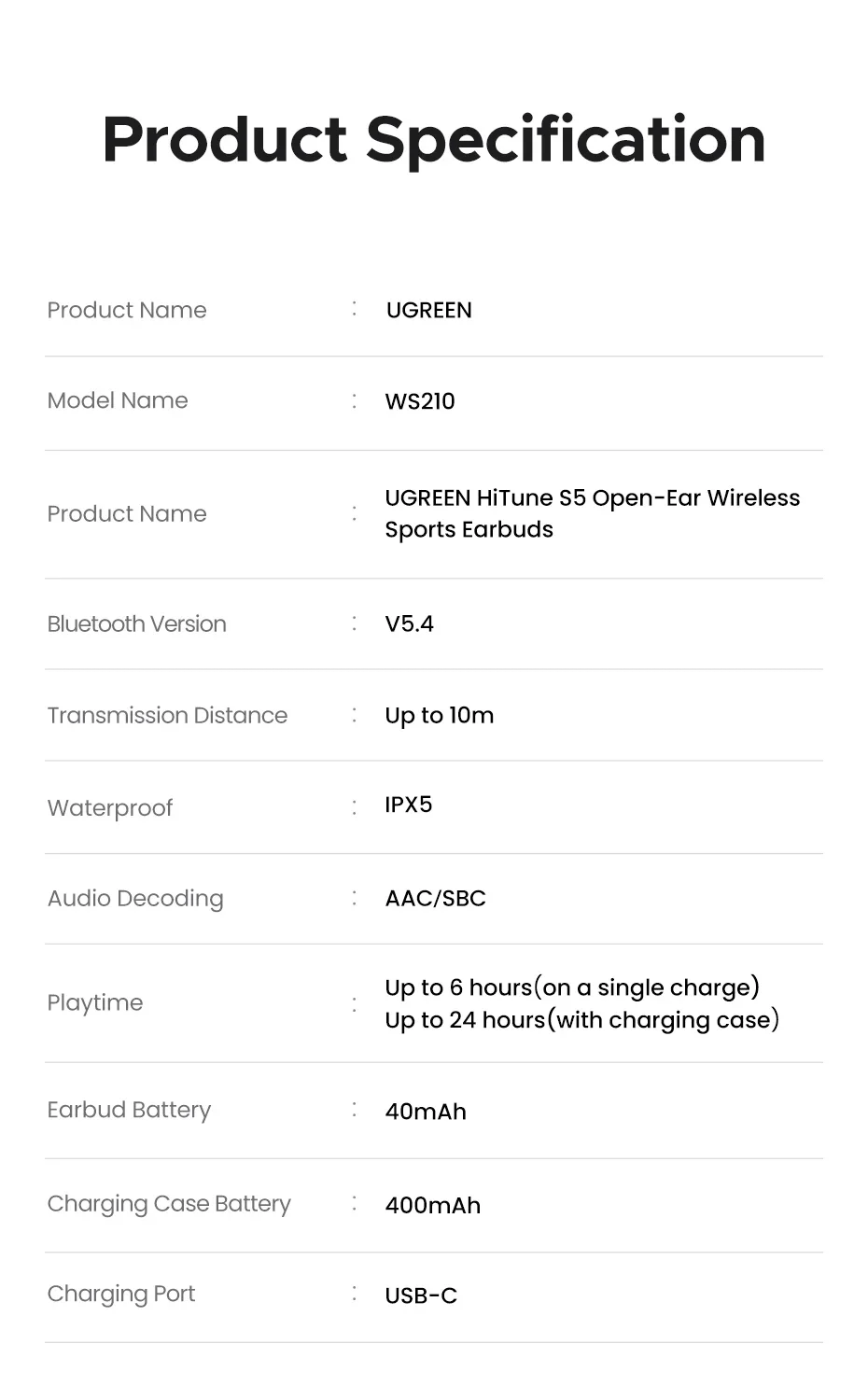Select the Up to 10m value
The image size is (868, 1386).
(x=439, y=715)
